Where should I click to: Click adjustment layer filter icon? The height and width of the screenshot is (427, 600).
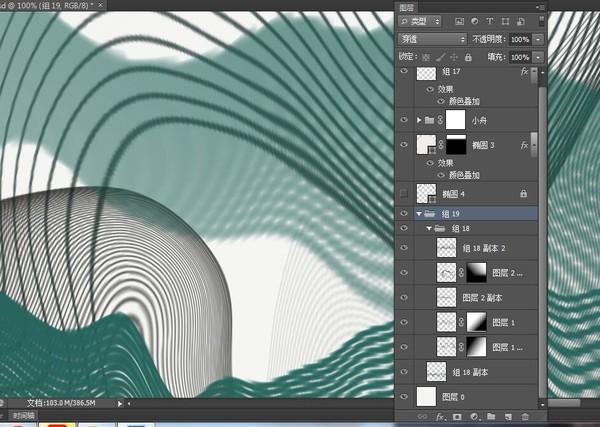pyautogui.click(x=474, y=21)
